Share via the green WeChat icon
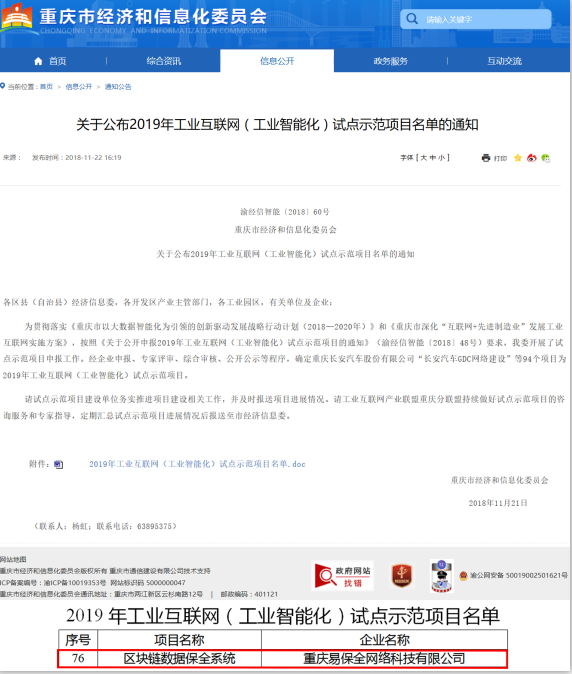572x674 pixels. (546, 158)
